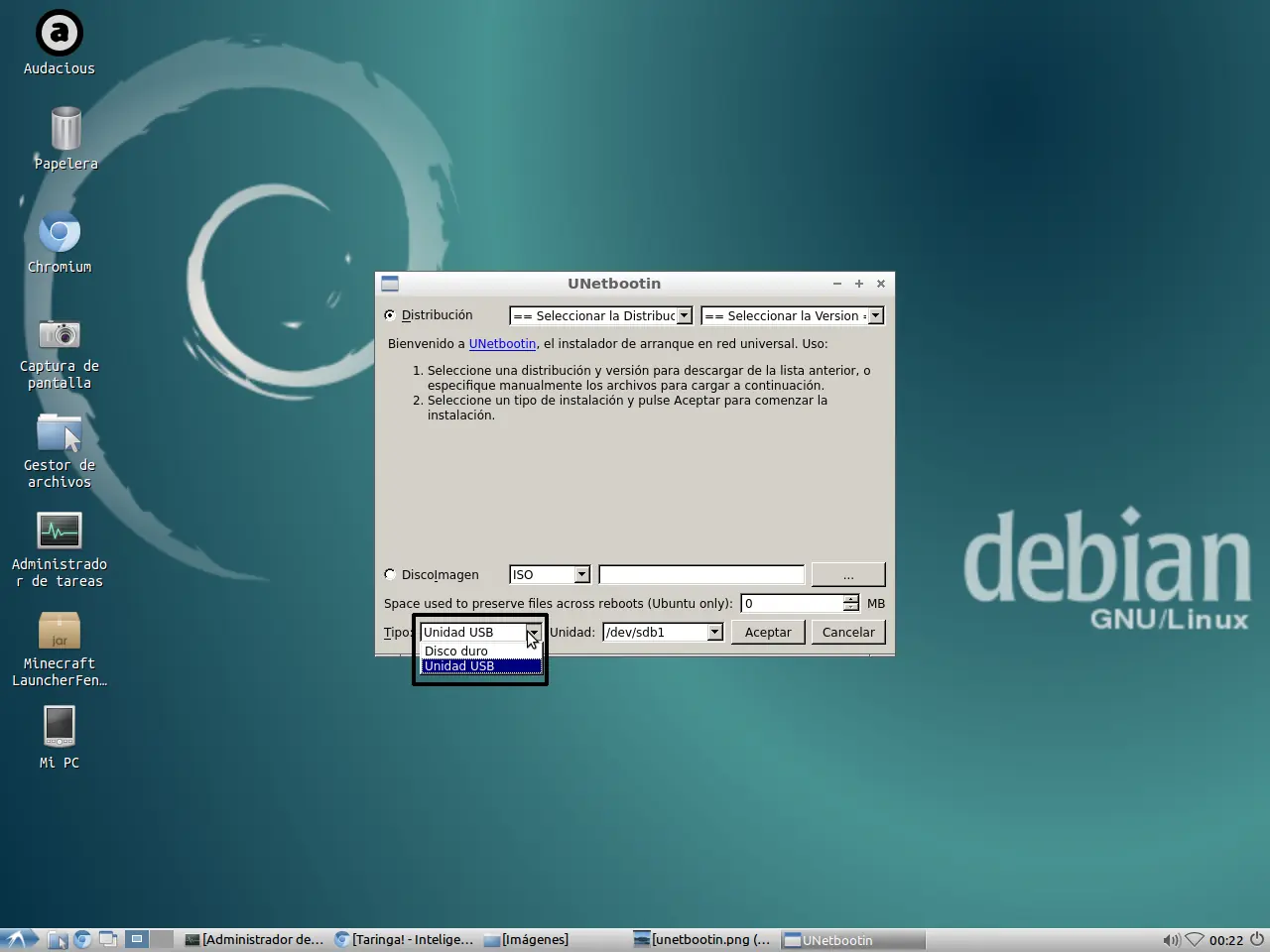Launch Chromium from the desktop
Viewport: 1270px width, 952px height.
60,242
